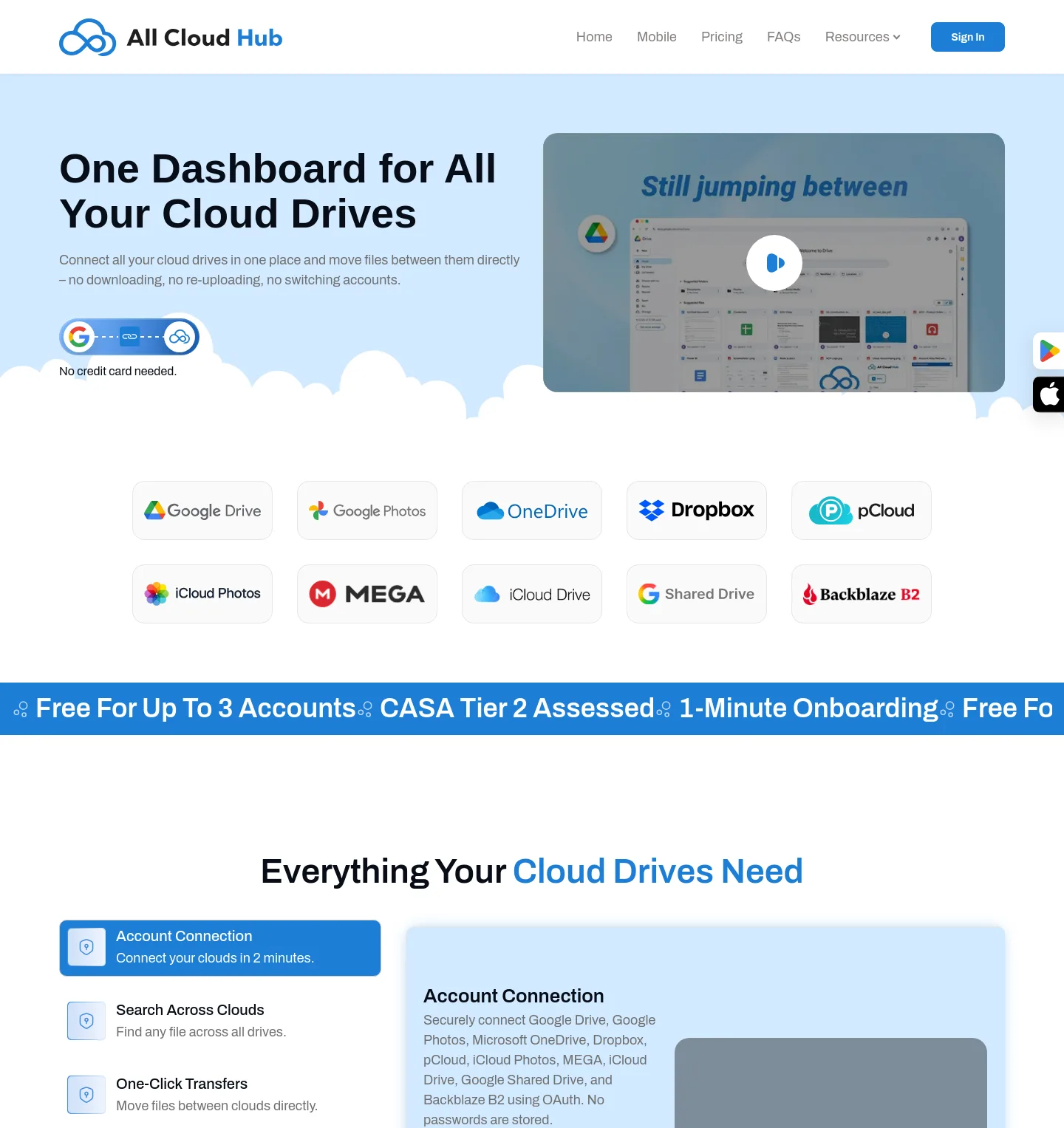1064x1128 pixels.
Task: Switch to Search Across Clouds tab
Action: pos(220,1021)
